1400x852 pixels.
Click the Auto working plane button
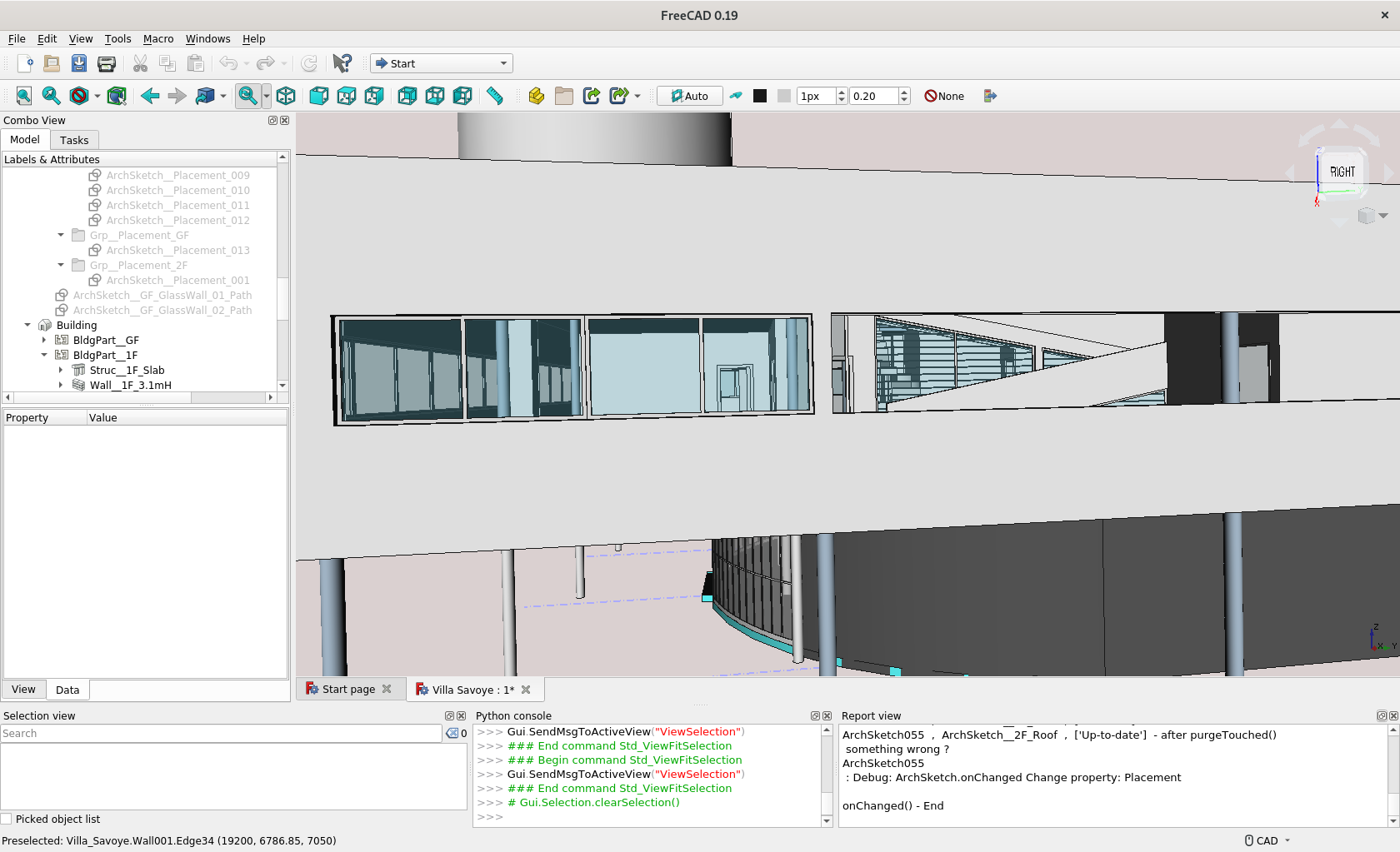(x=689, y=96)
